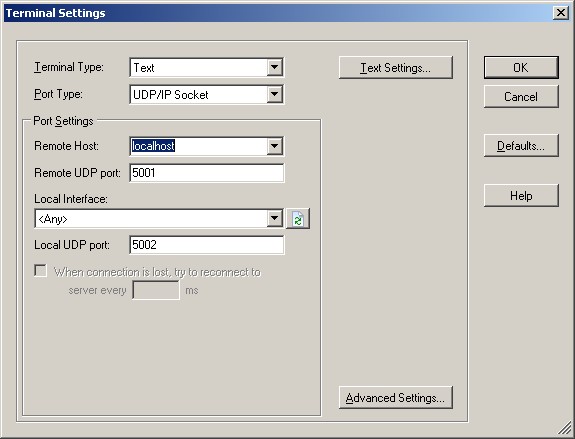The image size is (575, 439).
Task: Confirm settings with OK
Action: click(521, 67)
